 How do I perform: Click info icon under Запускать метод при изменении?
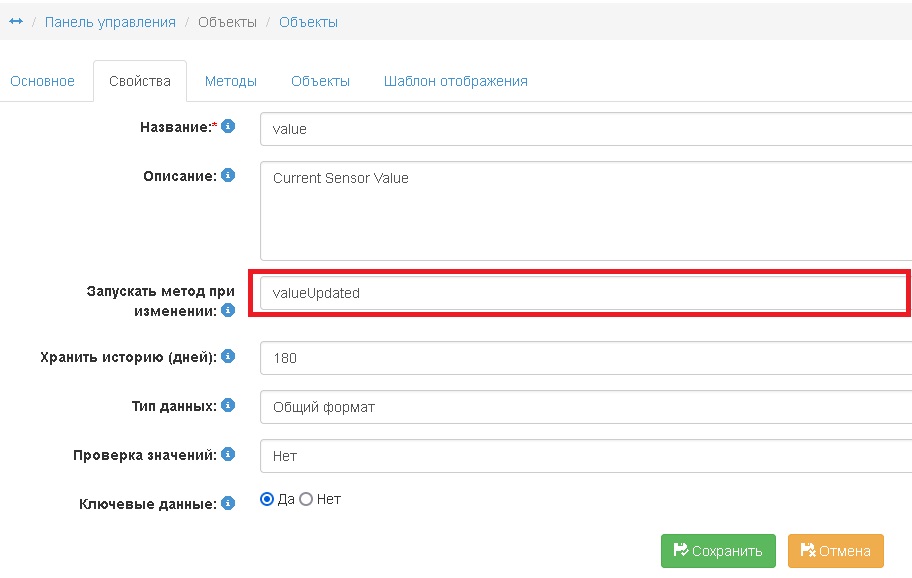(228, 311)
